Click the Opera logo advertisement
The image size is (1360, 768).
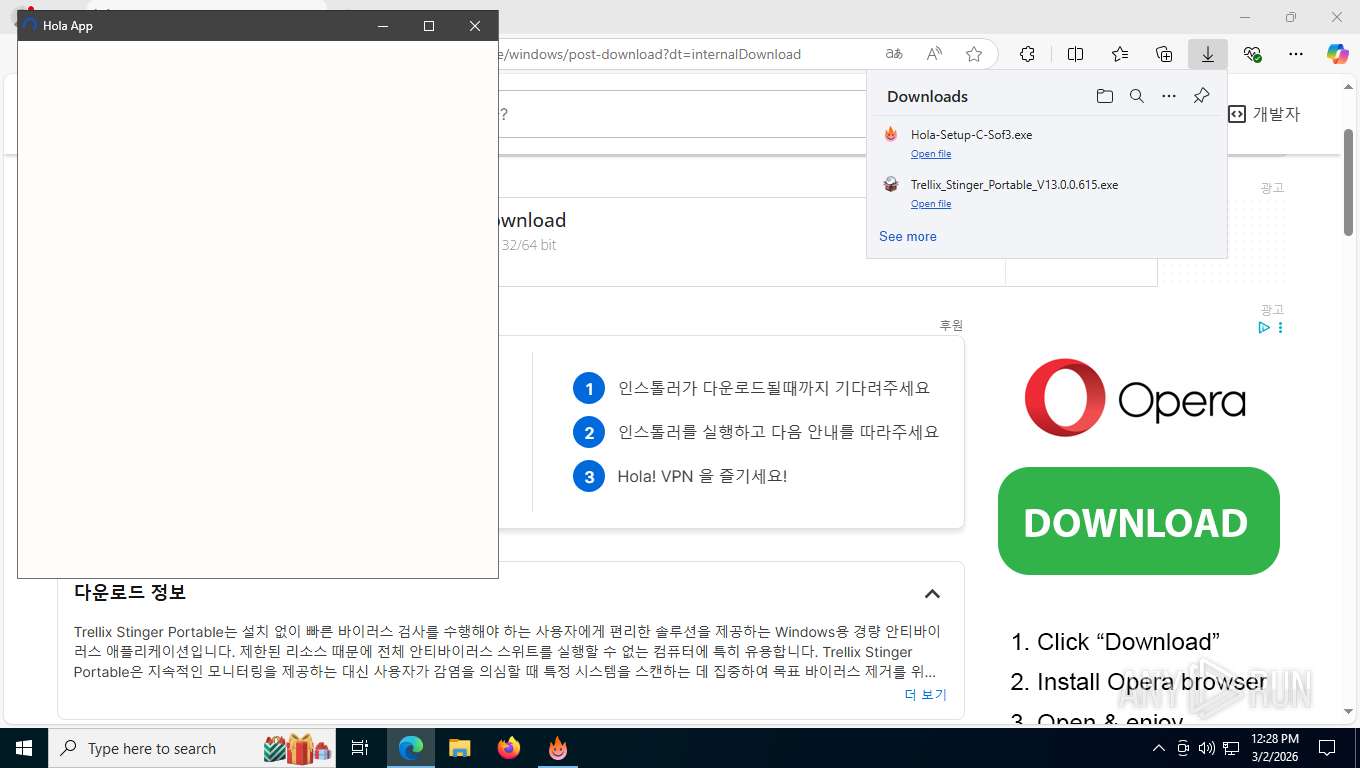click(x=1135, y=398)
